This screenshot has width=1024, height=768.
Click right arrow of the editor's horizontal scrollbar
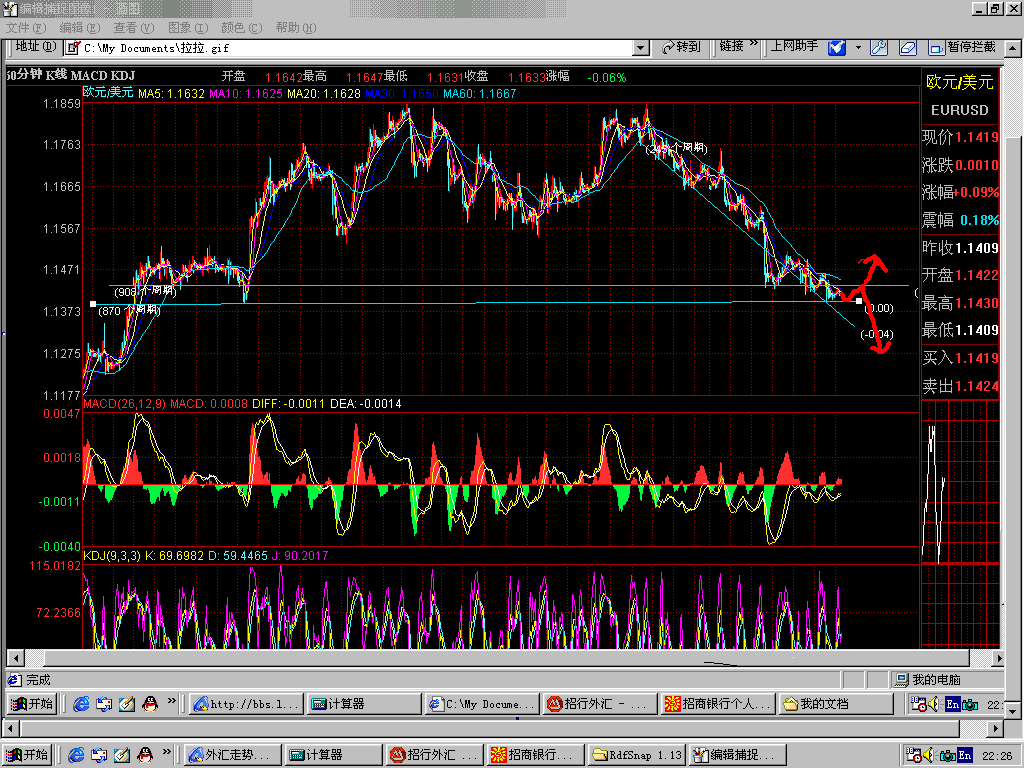(995, 728)
